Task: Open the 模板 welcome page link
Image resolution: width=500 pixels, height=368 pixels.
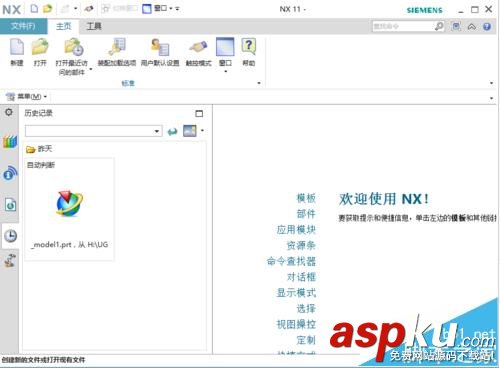Action: coord(306,198)
